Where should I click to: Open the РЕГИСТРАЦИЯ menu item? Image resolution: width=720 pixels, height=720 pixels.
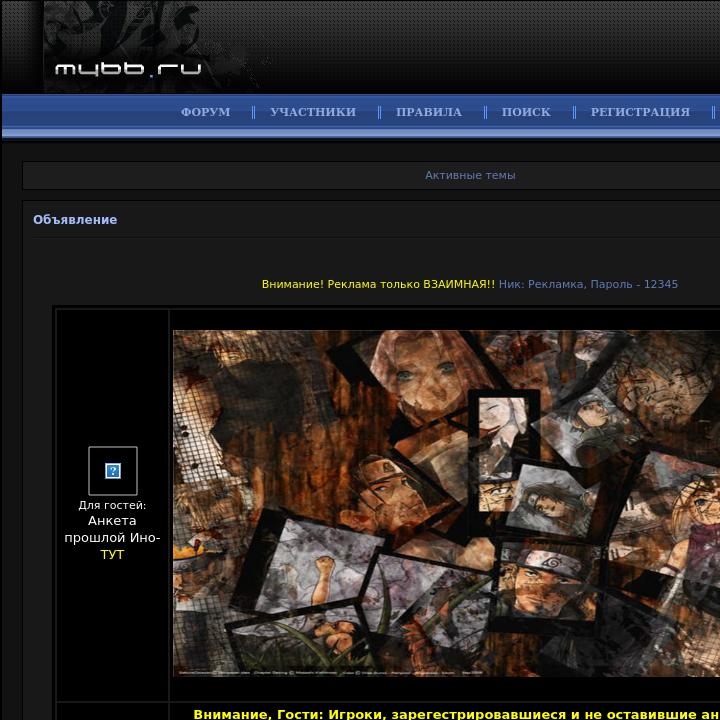[x=640, y=112]
